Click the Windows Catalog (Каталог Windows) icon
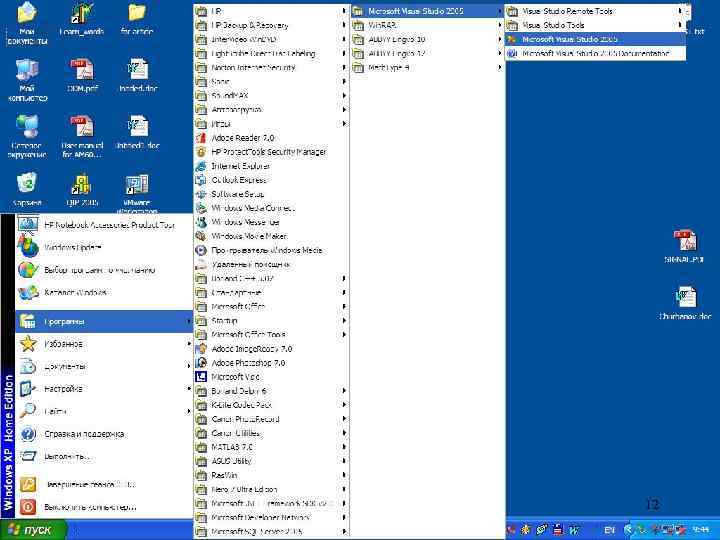 pyautogui.click(x=28, y=292)
